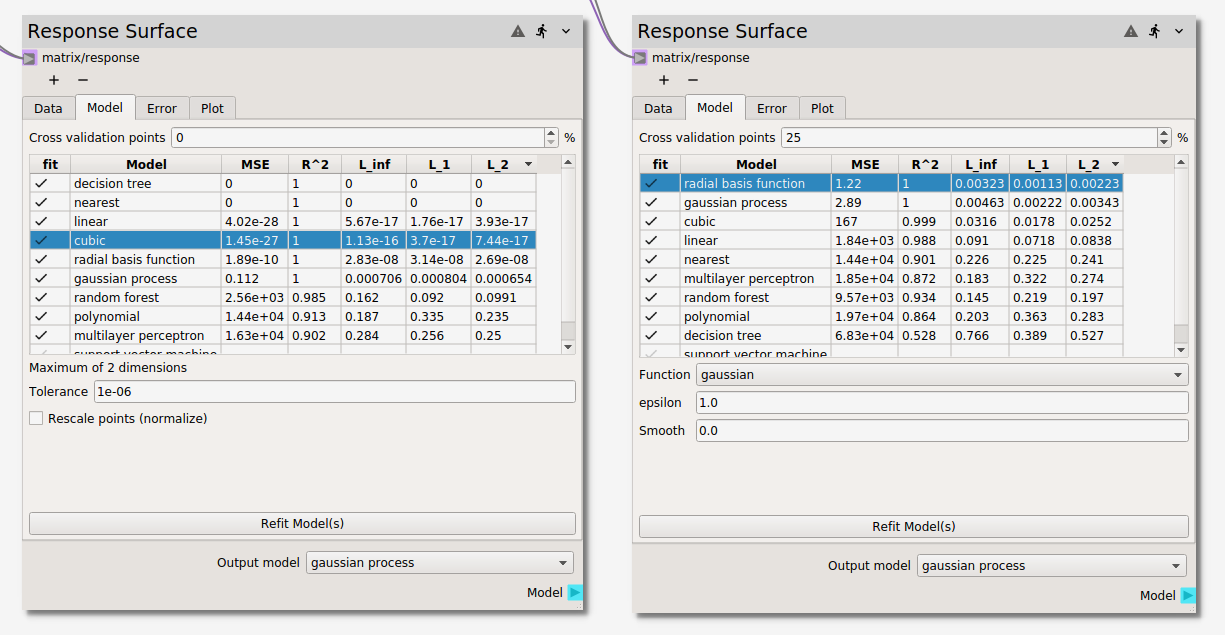Open the Function gaussian dropdown
1225x635 pixels.
(942, 375)
